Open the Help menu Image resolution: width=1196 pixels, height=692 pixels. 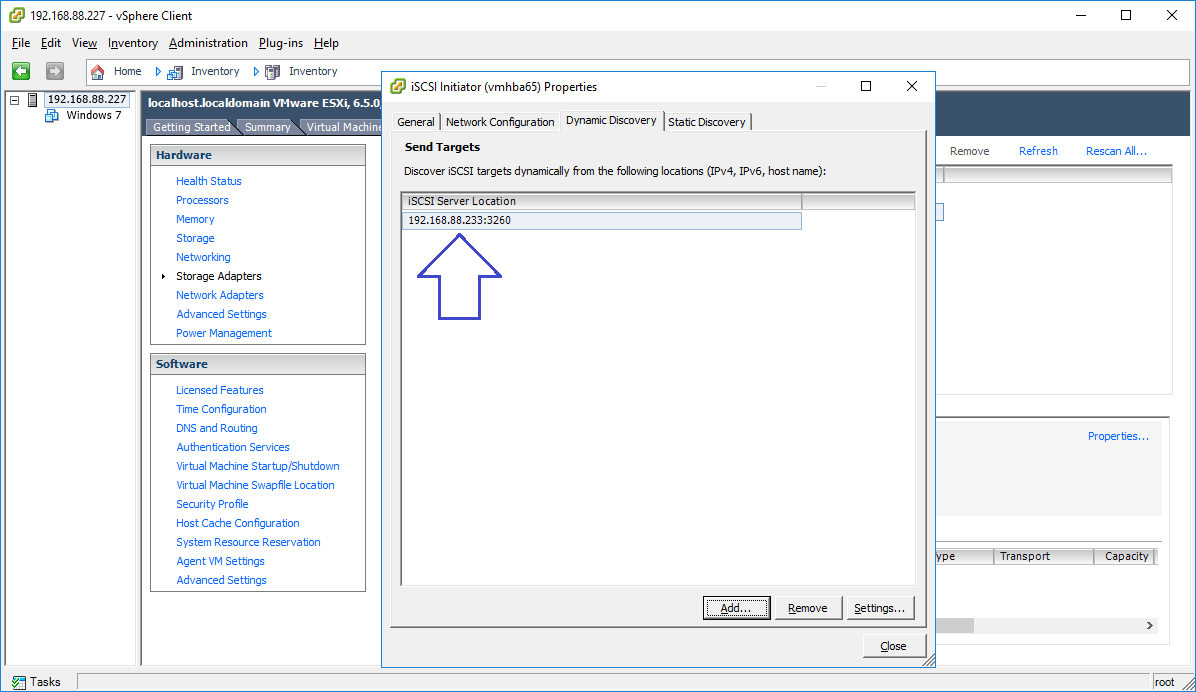coord(326,43)
